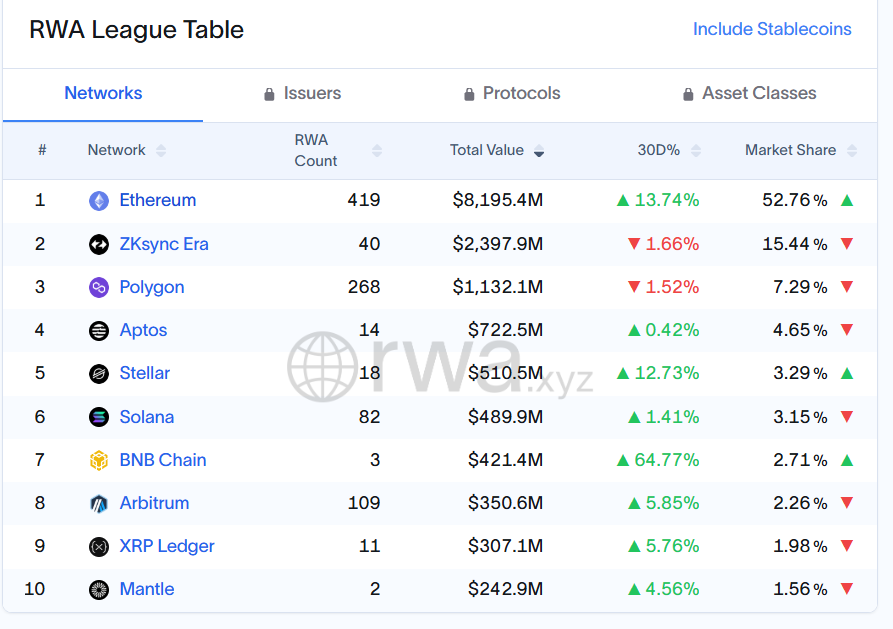
Task: Click the RWA League Table heading
Action: pos(137,30)
